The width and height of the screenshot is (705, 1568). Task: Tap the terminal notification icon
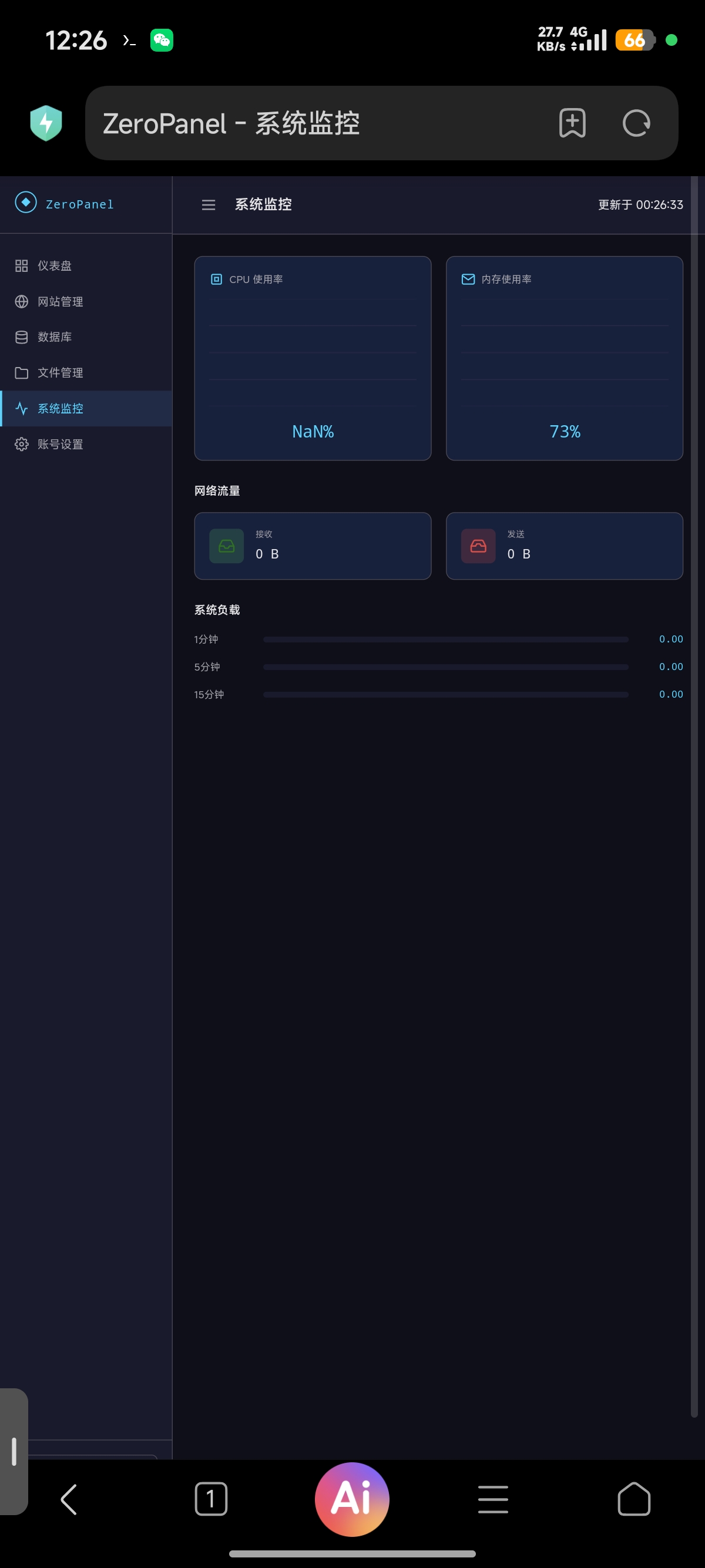pyautogui.click(x=129, y=41)
